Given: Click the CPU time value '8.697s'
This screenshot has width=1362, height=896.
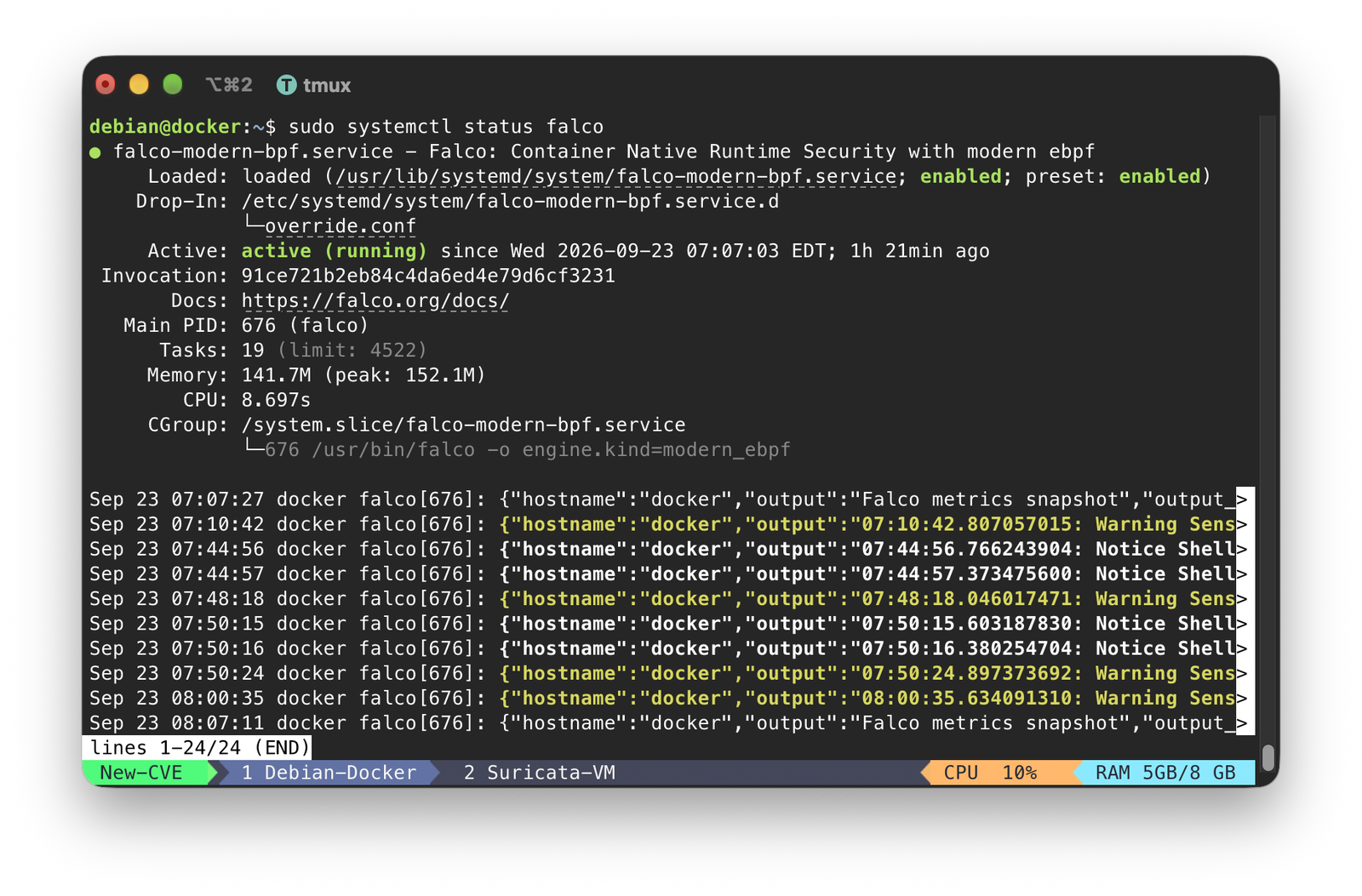Looking at the screenshot, I should [x=276, y=400].
